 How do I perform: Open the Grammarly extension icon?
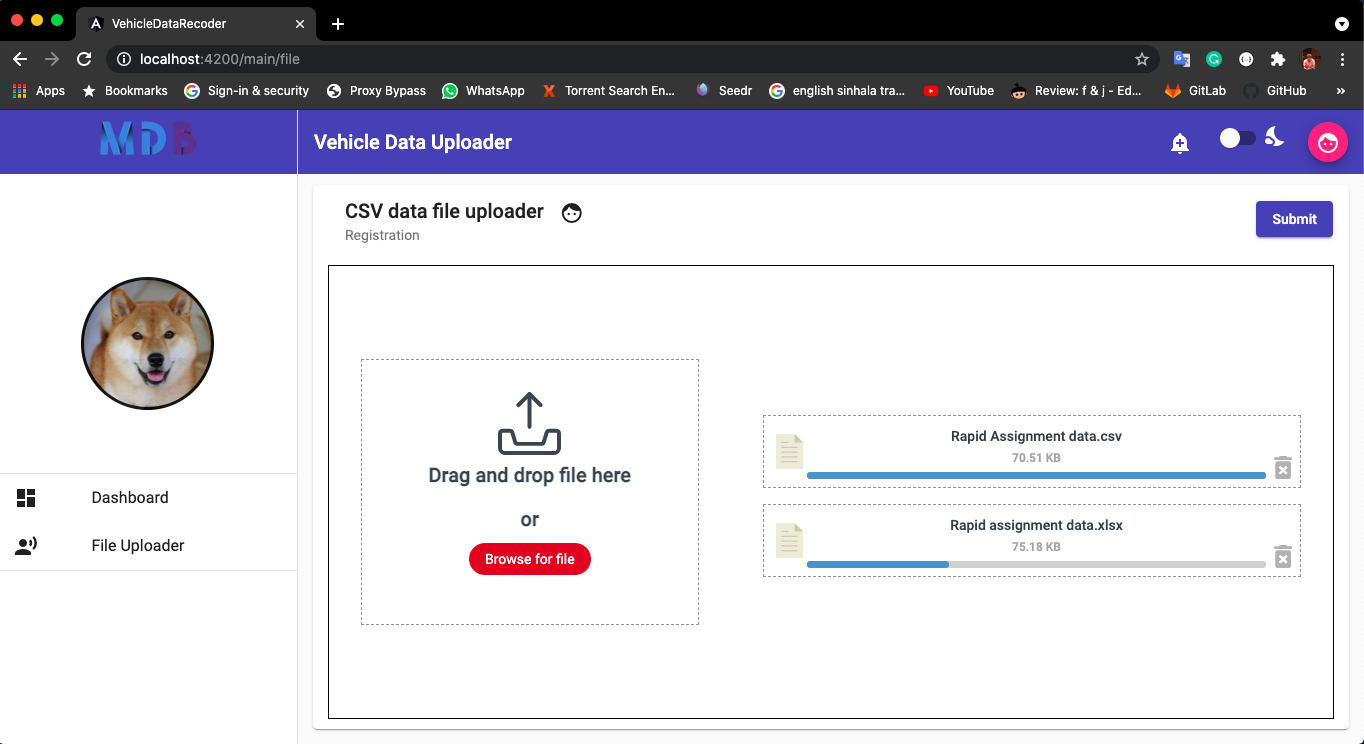pos(1214,59)
